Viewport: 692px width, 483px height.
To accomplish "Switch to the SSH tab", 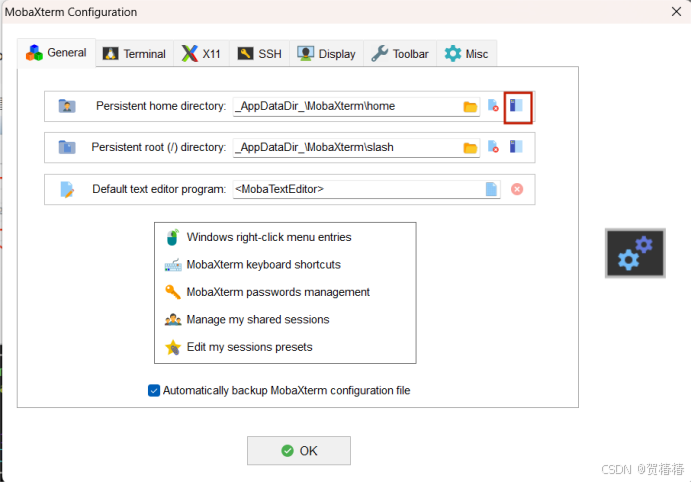I will click(x=260, y=54).
